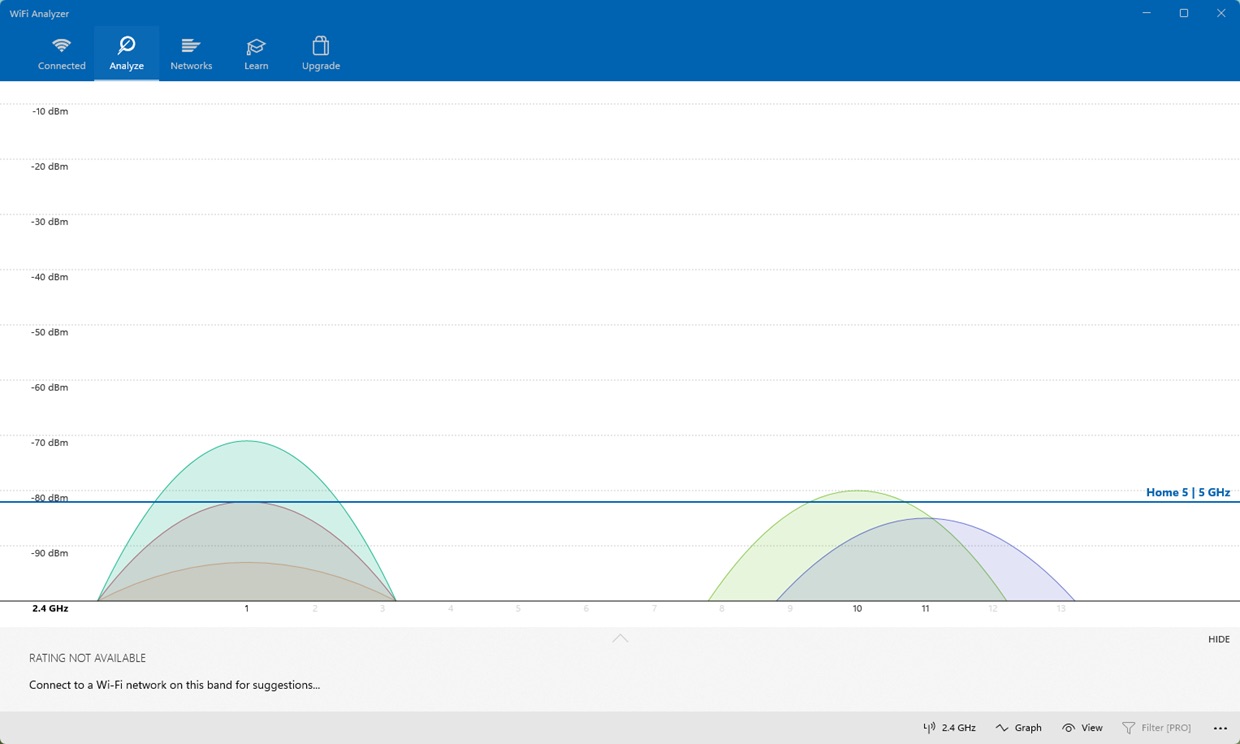Switch bands using the 2.4 GHz toggle

tap(949, 727)
